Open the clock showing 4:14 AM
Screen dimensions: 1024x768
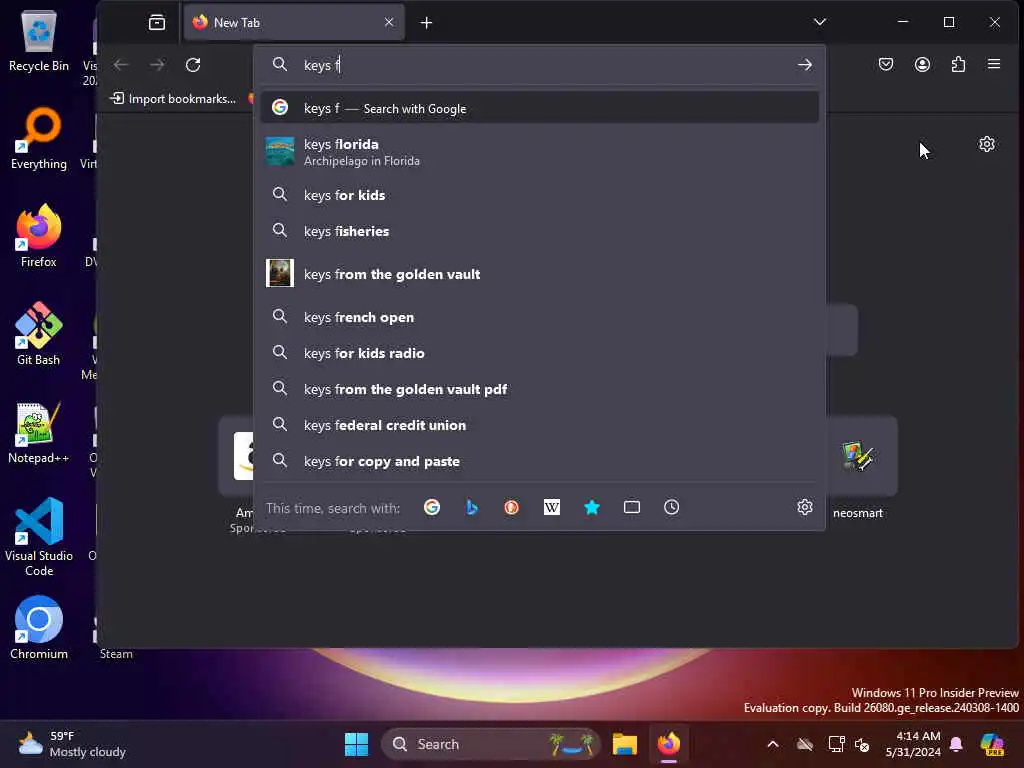coord(913,744)
